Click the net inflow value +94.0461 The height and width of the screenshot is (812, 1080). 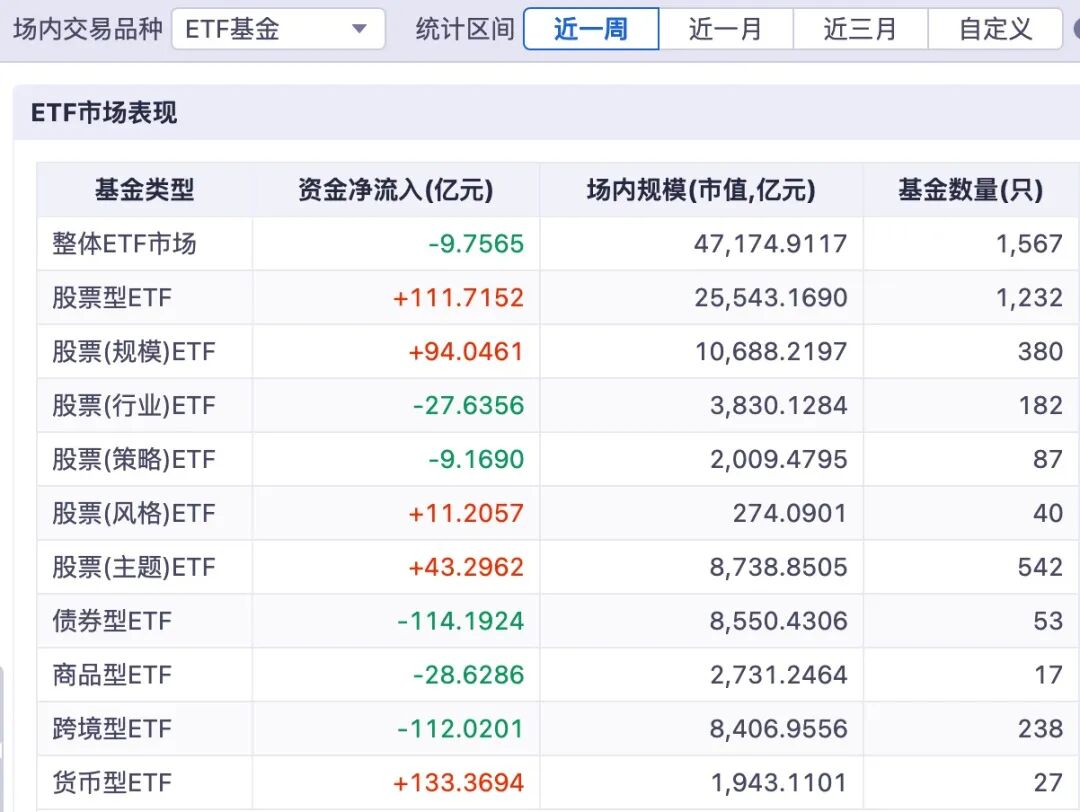point(466,352)
